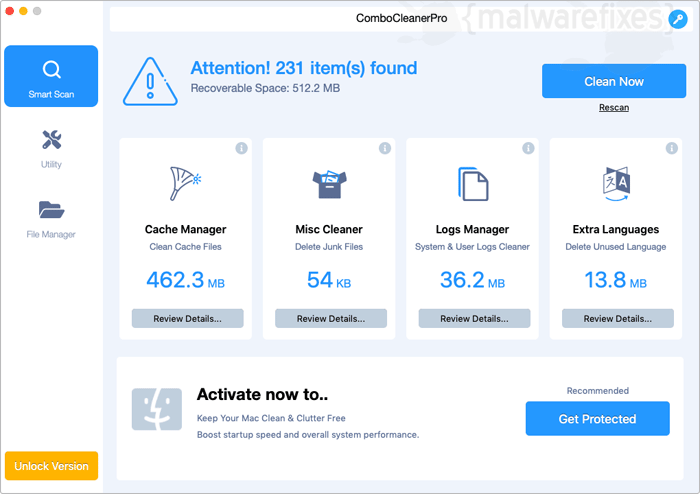Screen dimensions: 700x494
Task: Click the 54 KB junk size value
Action: (x=329, y=280)
